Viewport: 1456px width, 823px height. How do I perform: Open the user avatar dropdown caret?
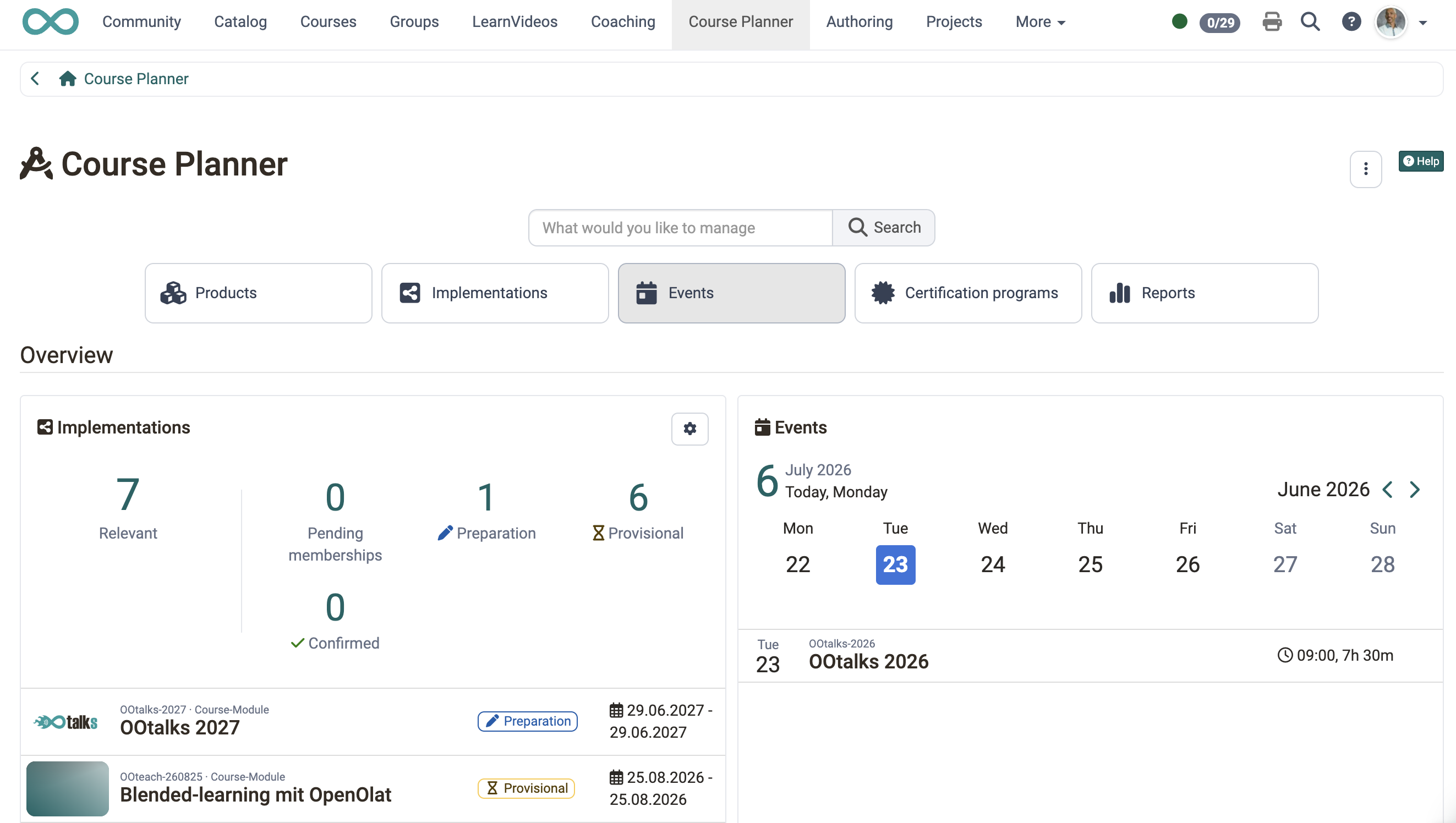(1422, 23)
